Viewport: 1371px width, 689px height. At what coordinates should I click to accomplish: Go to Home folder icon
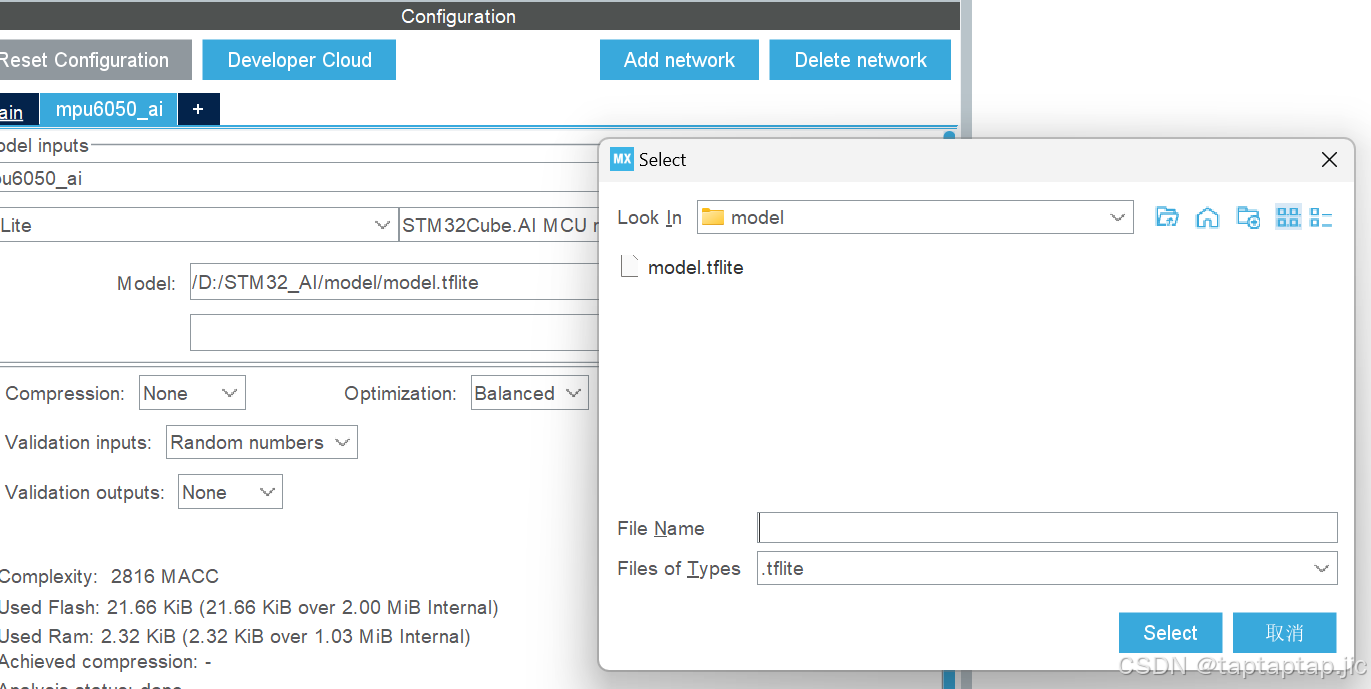(1207, 217)
